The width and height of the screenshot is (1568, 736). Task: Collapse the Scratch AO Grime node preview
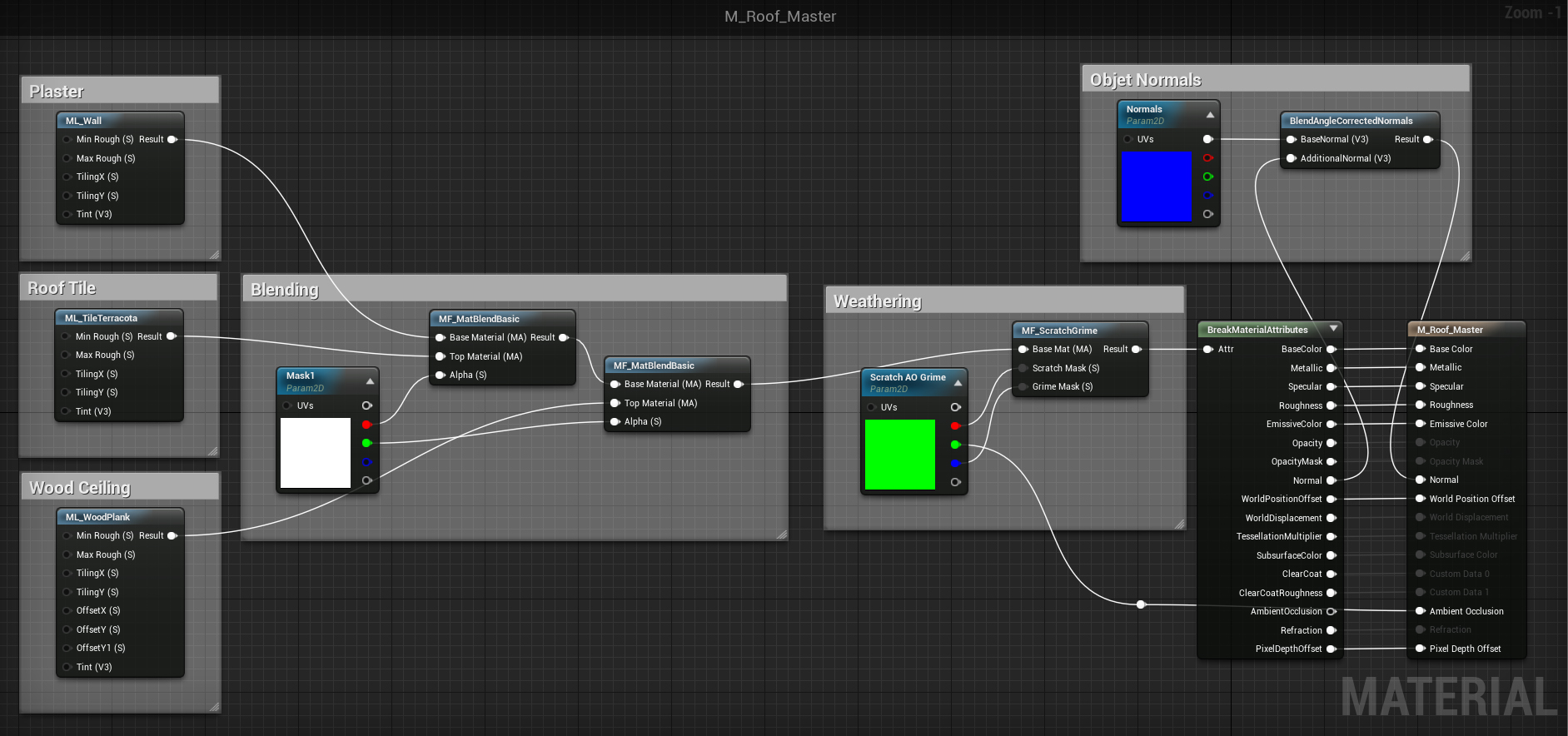pos(958,383)
